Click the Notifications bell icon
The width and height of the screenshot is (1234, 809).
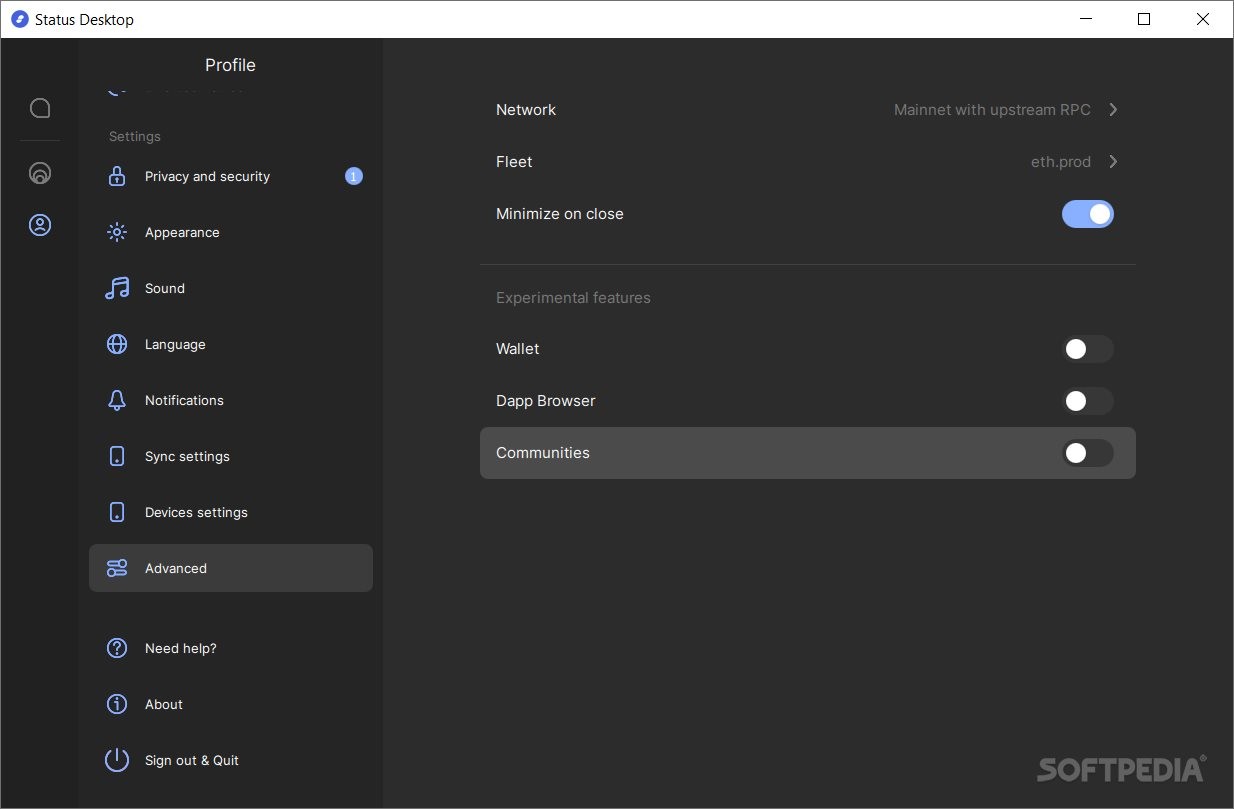pyautogui.click(x=117, y=401)
